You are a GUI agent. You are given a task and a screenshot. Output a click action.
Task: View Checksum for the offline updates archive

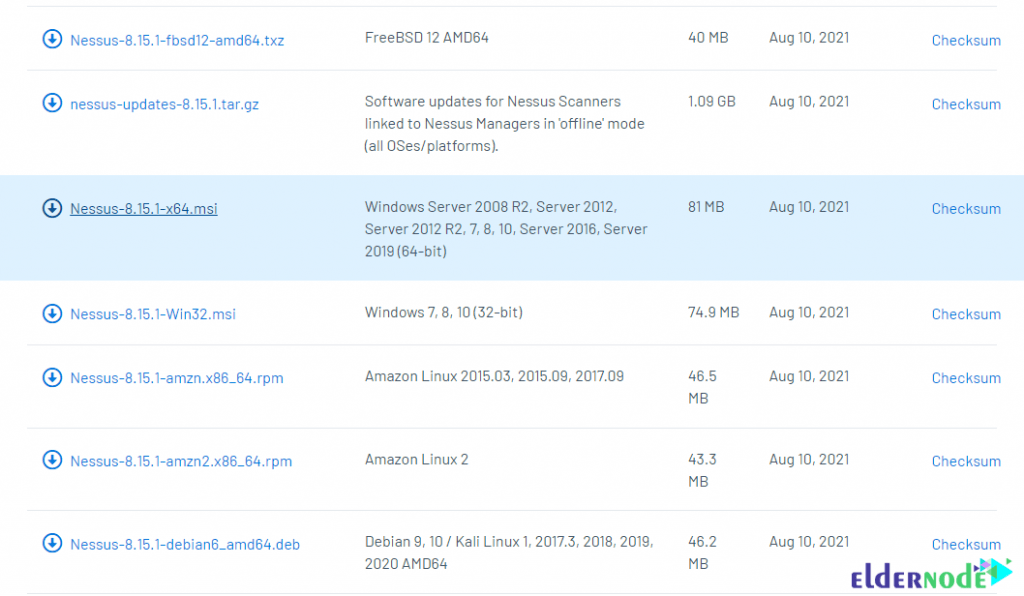click(966, 103)
